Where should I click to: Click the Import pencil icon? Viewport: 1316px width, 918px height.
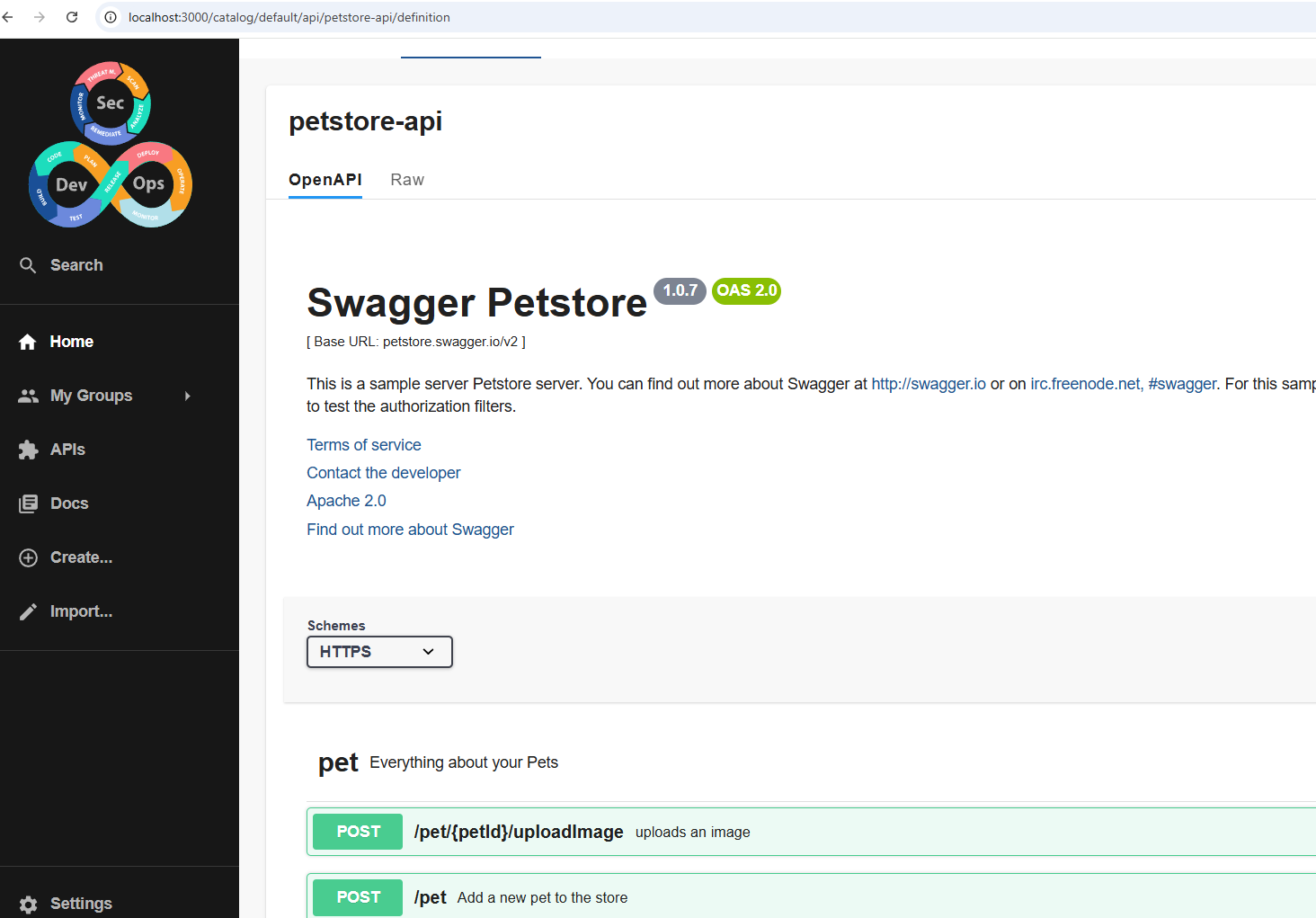28,611
